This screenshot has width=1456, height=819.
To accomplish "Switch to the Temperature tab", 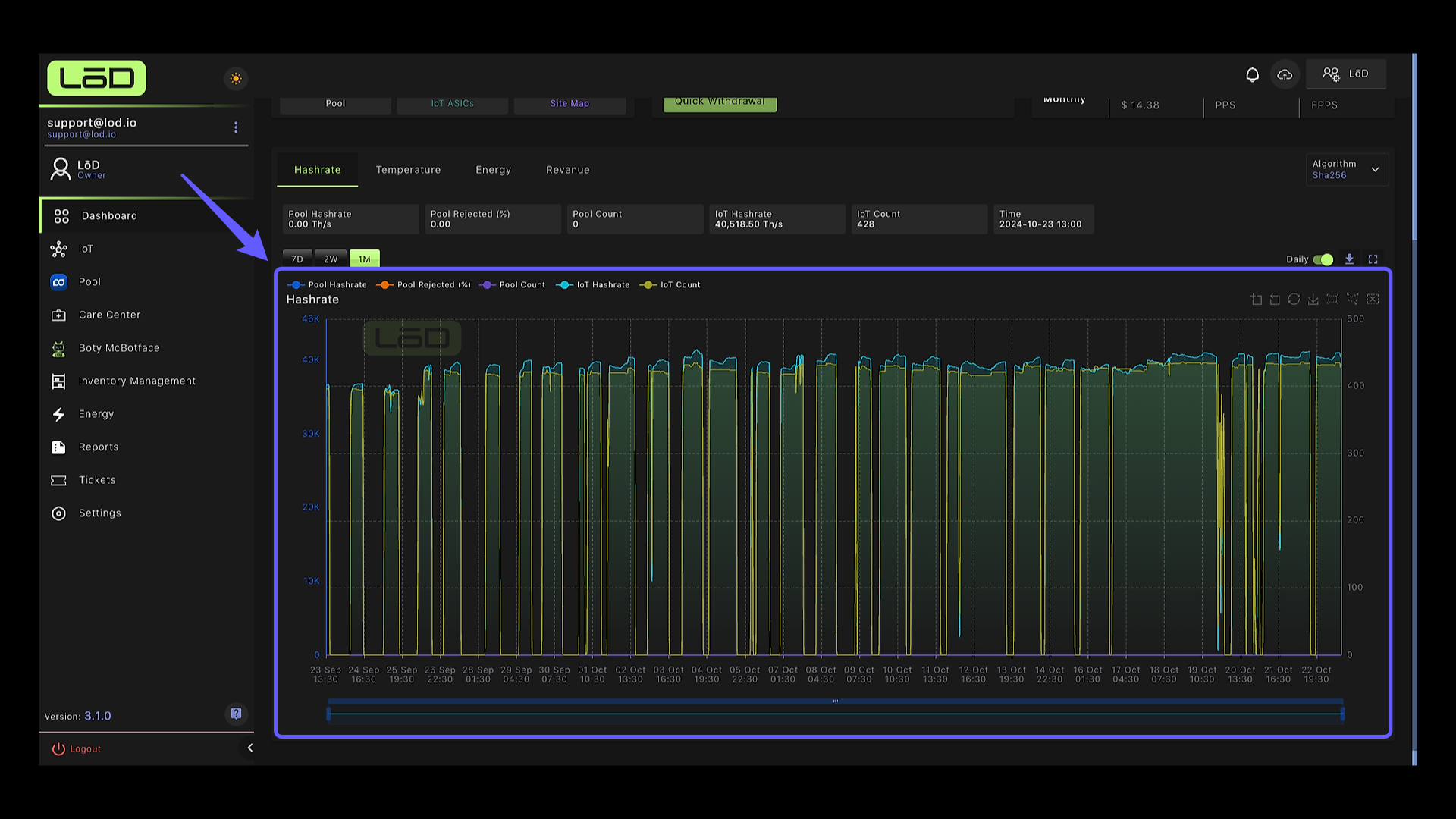I will [x=408, y=170].
